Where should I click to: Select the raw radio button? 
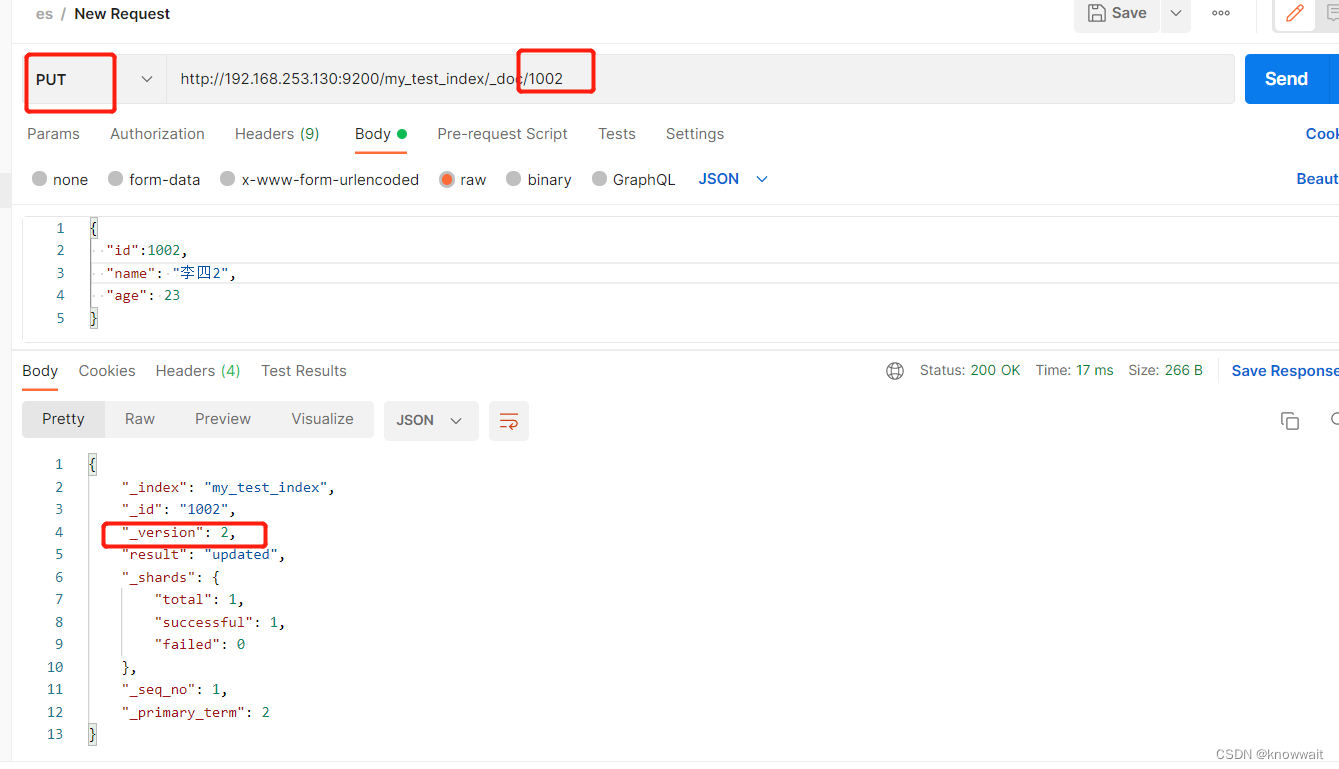pos(447,179)
